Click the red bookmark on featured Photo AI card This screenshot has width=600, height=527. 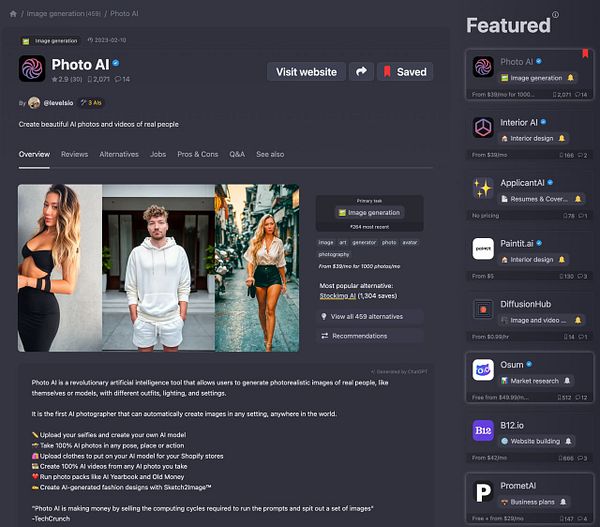coord(585,53)
